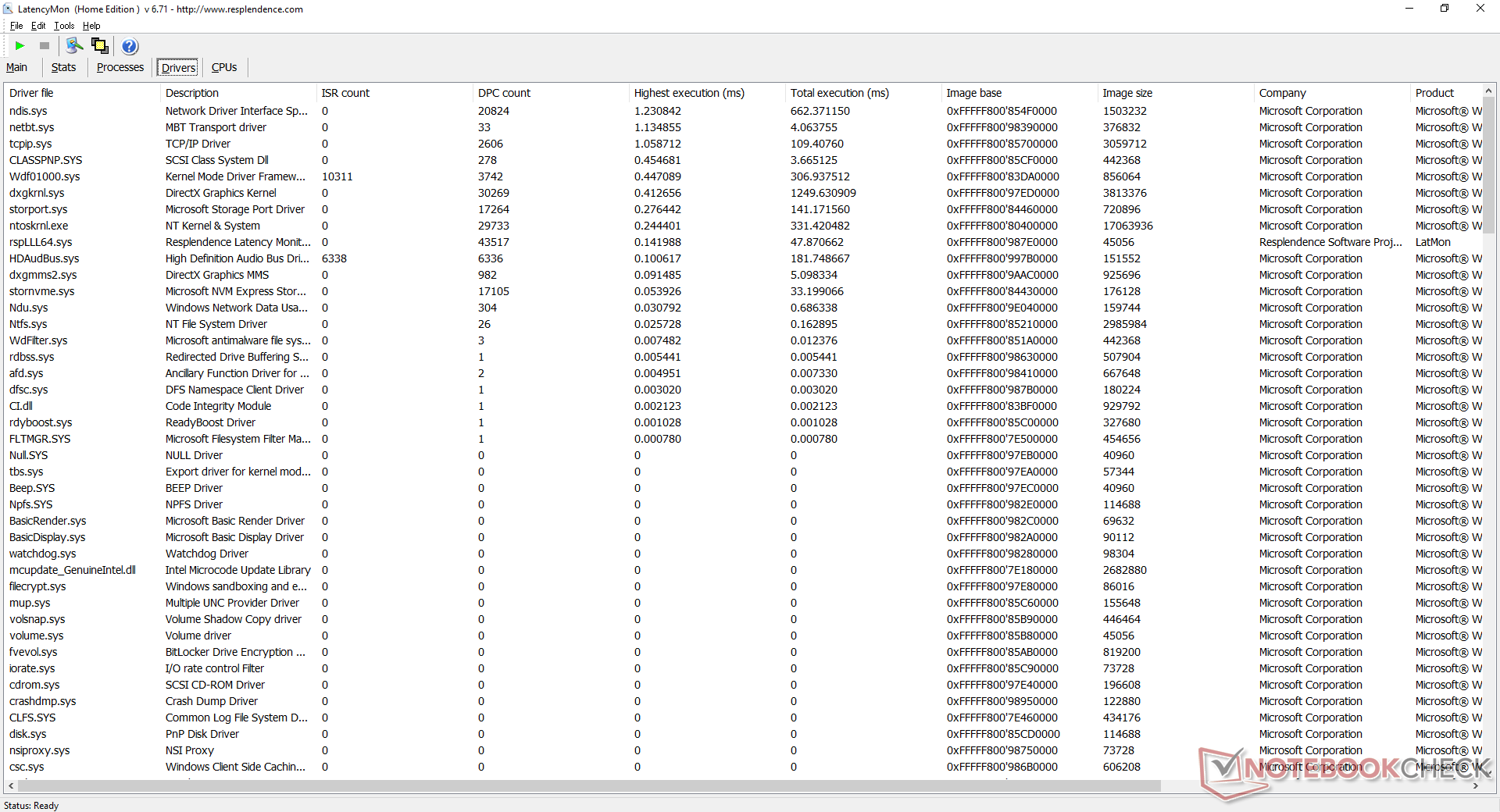Click the LatMon product cell

point(1433,242)
